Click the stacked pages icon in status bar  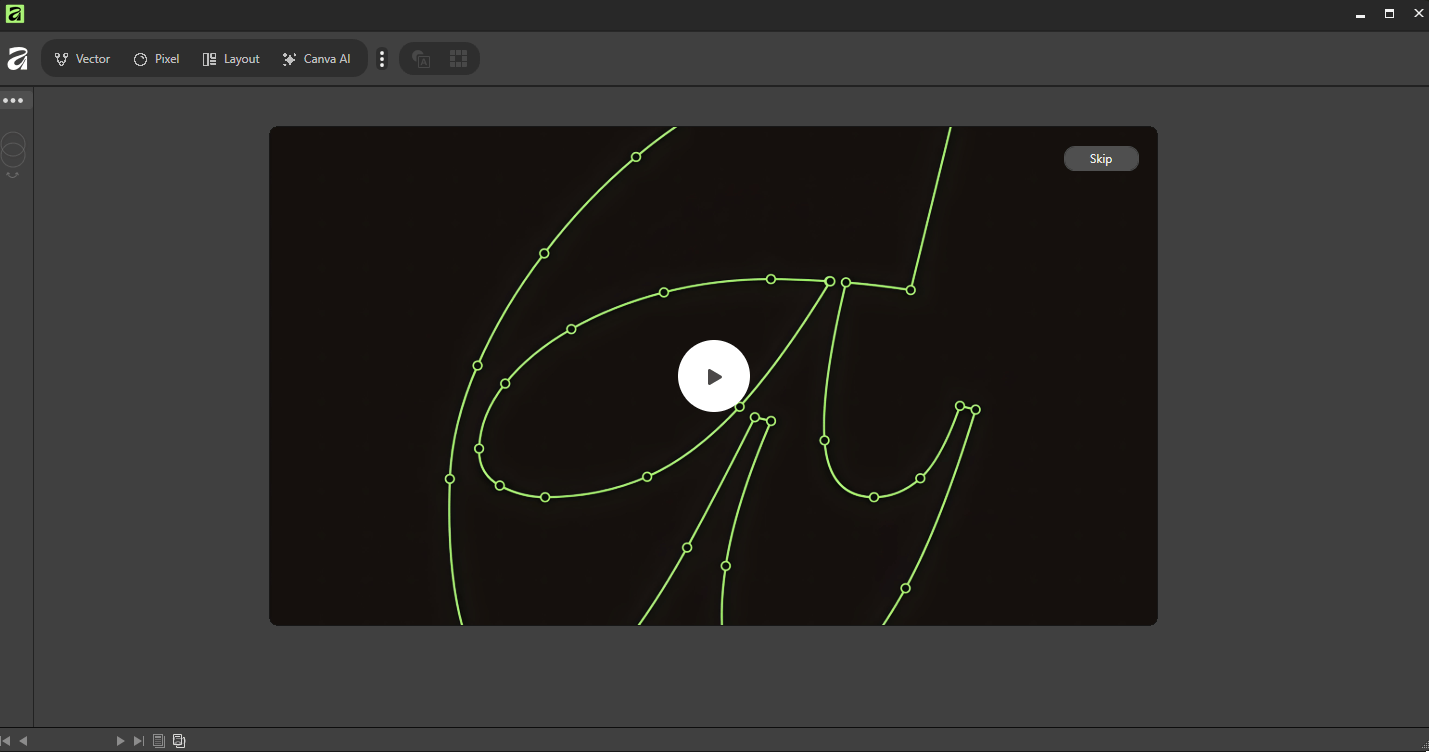coord(179,741)
